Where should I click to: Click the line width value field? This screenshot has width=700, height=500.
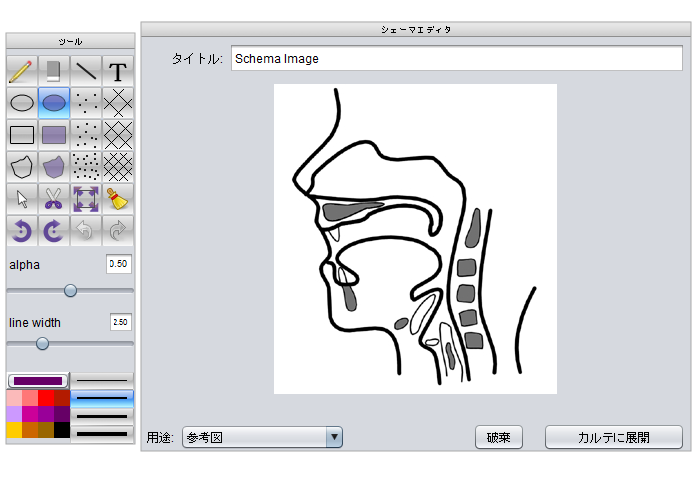pyautogui.click(x=120, y=323)
